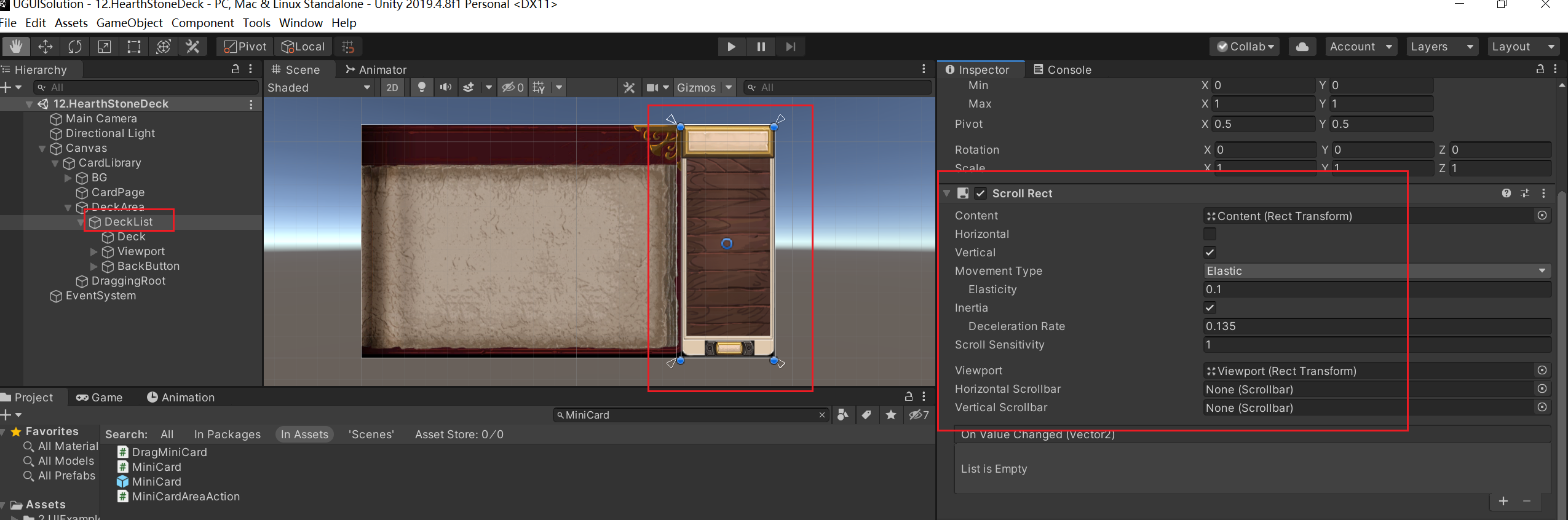Toggle scene audio speaker

[446, 87]
